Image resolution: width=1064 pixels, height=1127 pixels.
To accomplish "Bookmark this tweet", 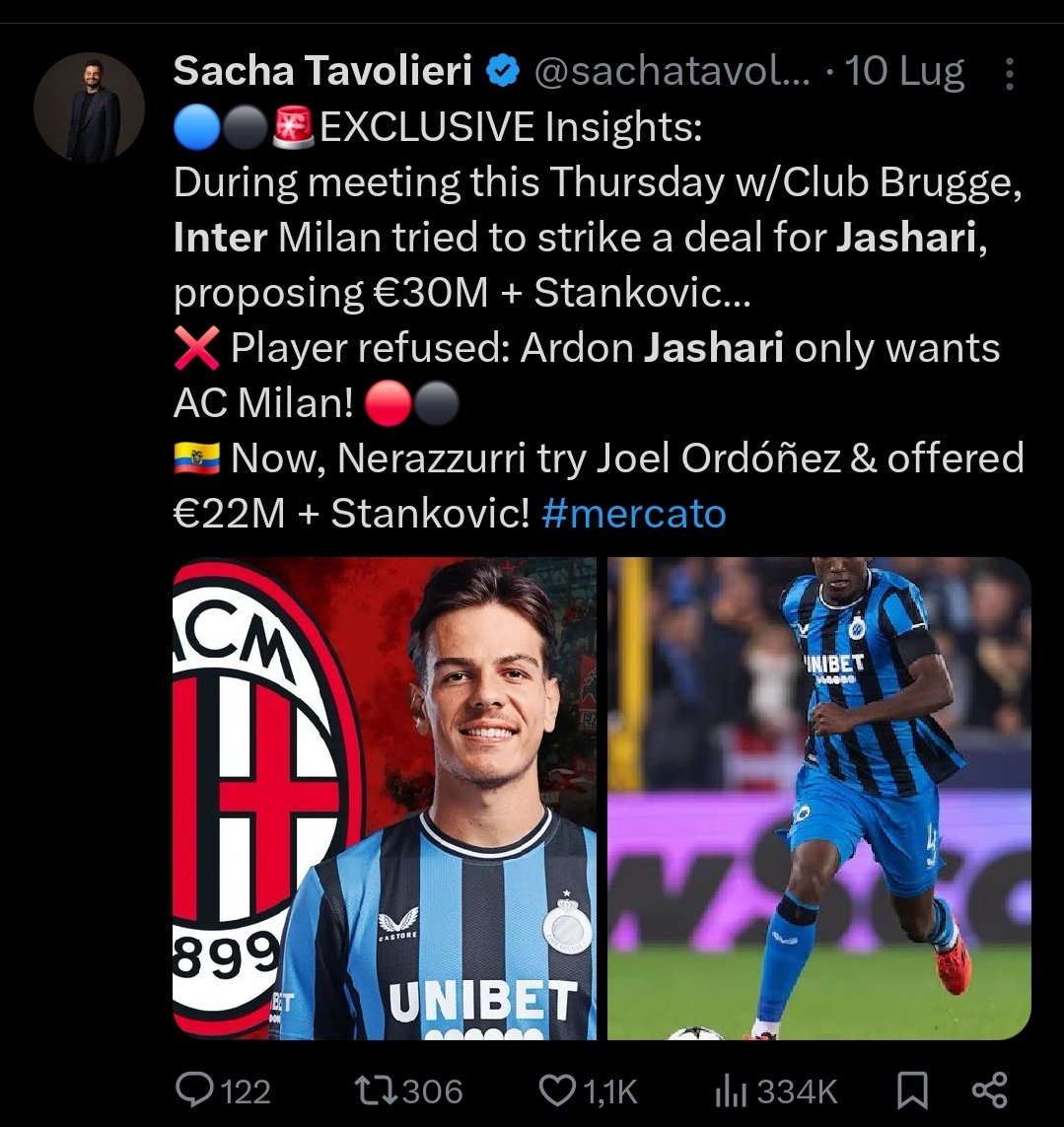I will 912,1091.
